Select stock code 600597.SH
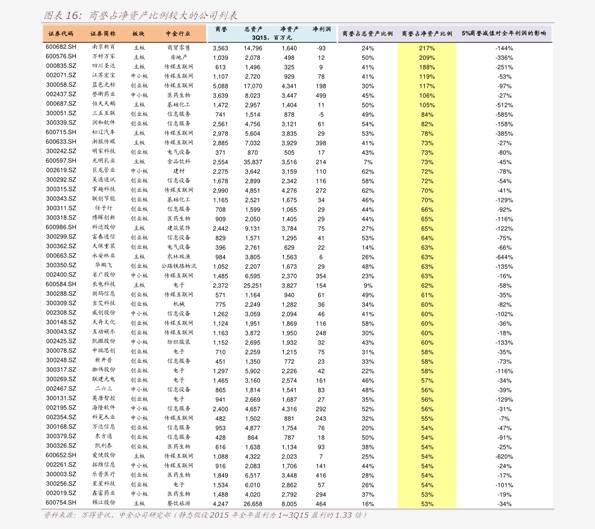 (x=61, y=161)
